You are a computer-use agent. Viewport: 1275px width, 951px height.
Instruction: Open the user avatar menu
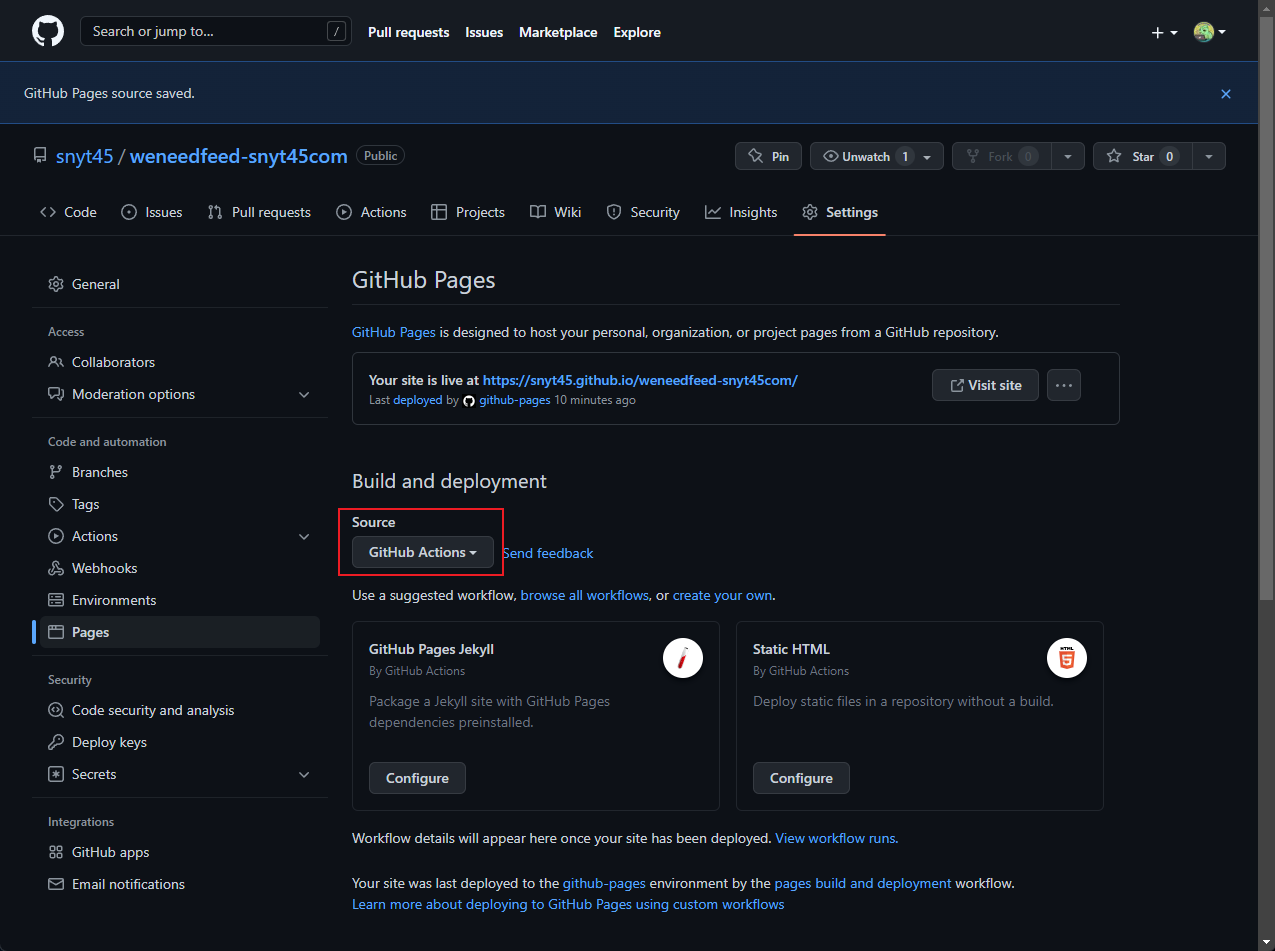coord(1209,32)
